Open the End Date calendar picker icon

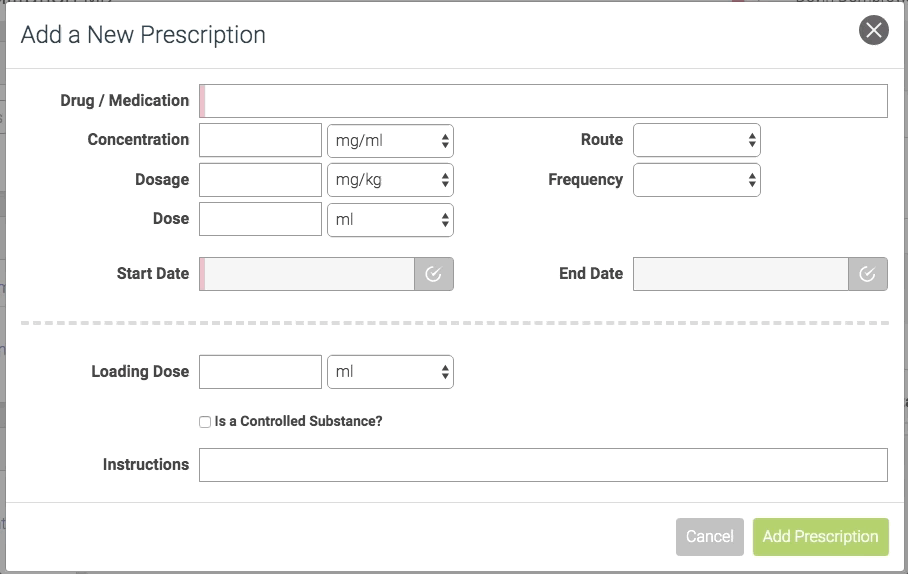867,274
